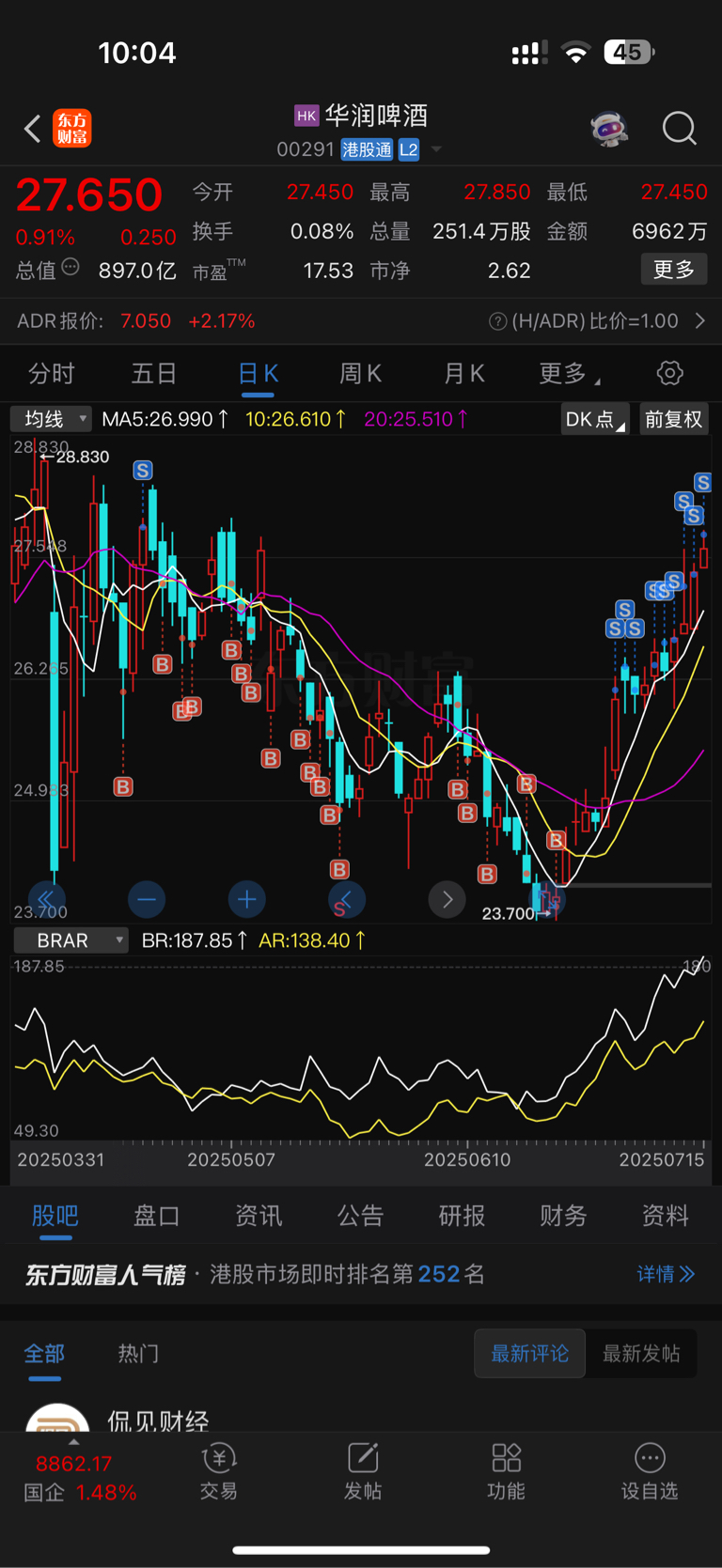The height and width of the screenshot is (1568, 722).
Task: Open the 均线 indicator dropdown
Action: [51, 419]
